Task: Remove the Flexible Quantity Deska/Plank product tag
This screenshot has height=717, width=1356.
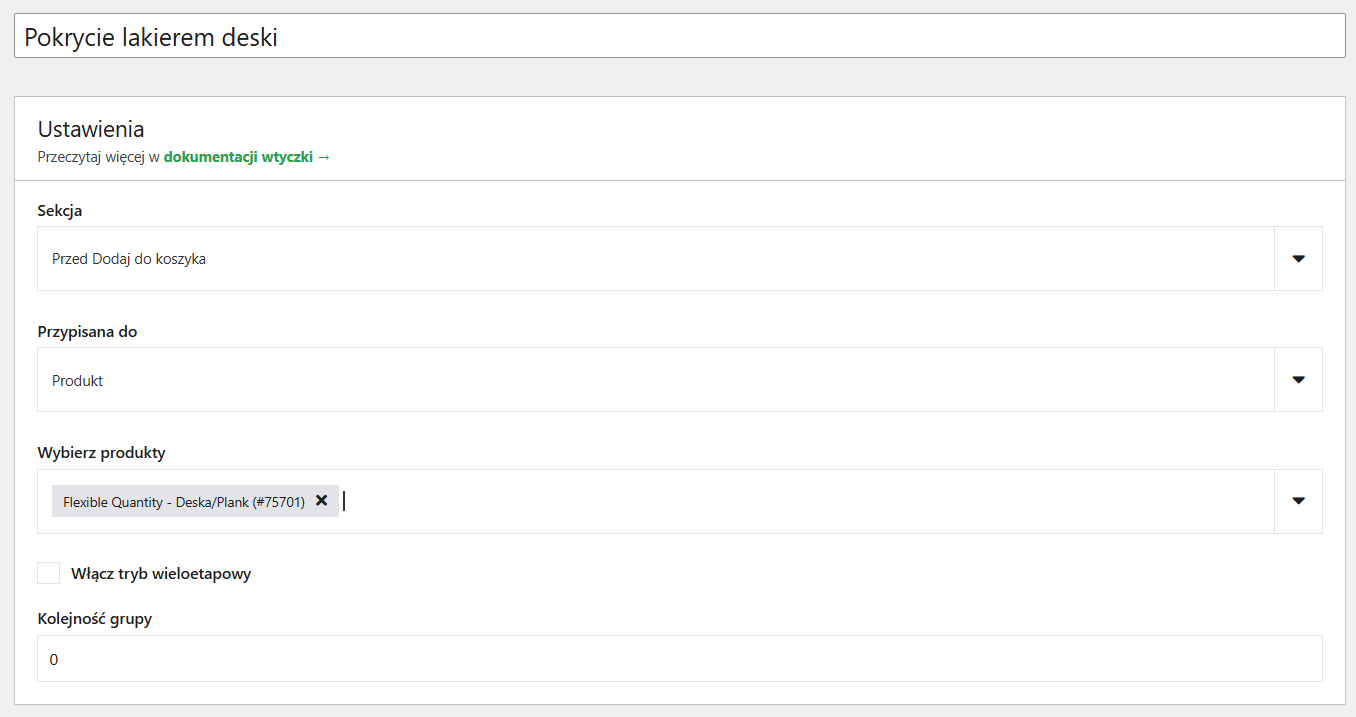Action: coord(321,501)
